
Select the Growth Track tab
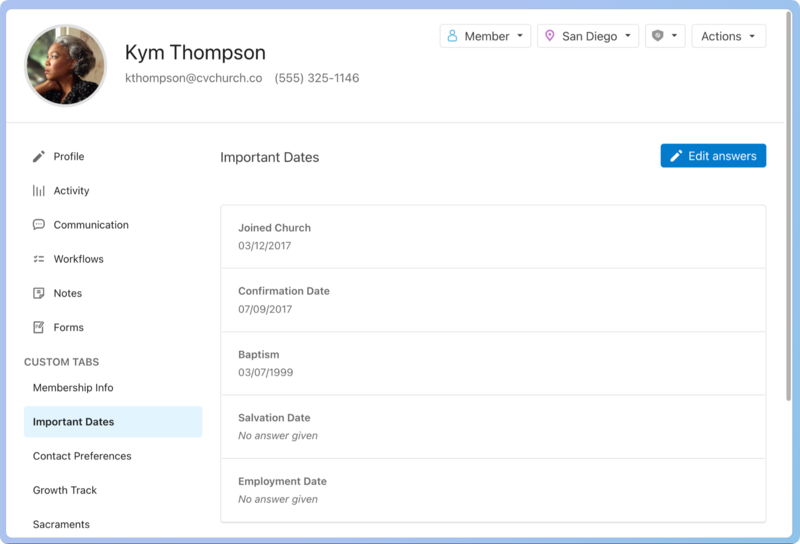click(x=65, y=490)
